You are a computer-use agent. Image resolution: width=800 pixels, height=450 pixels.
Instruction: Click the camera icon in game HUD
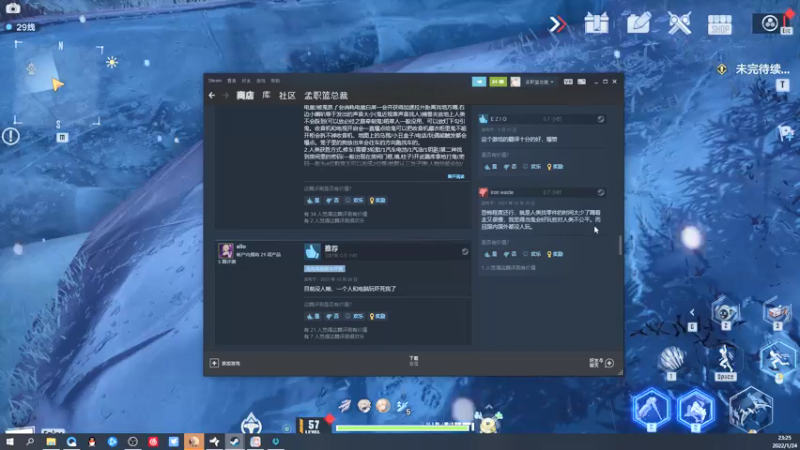click(13, 8)
